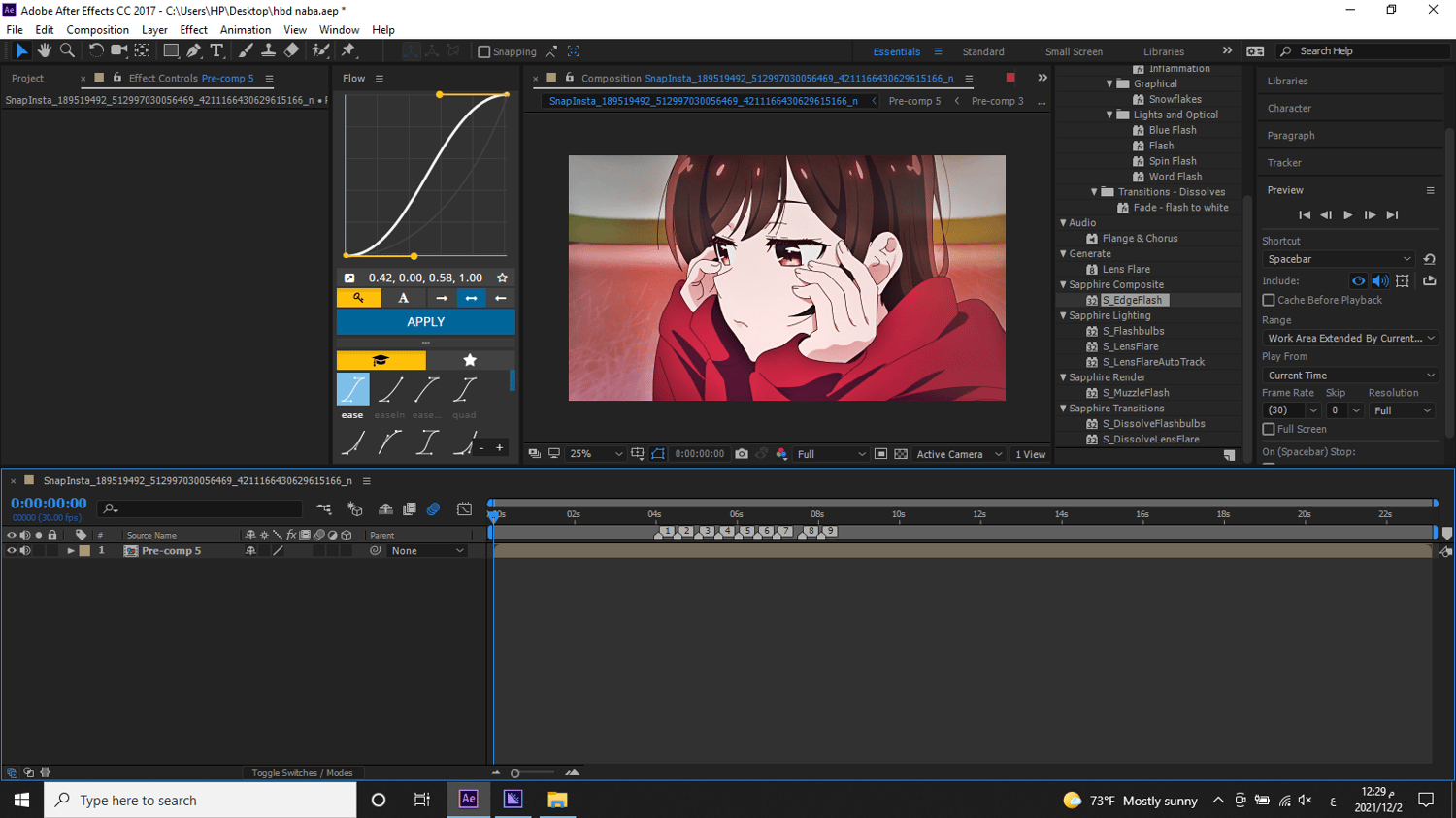Viewport: 1456px width, 818px height.
Task: Toggle the Snapping checkbox
Action: (484, 51)
